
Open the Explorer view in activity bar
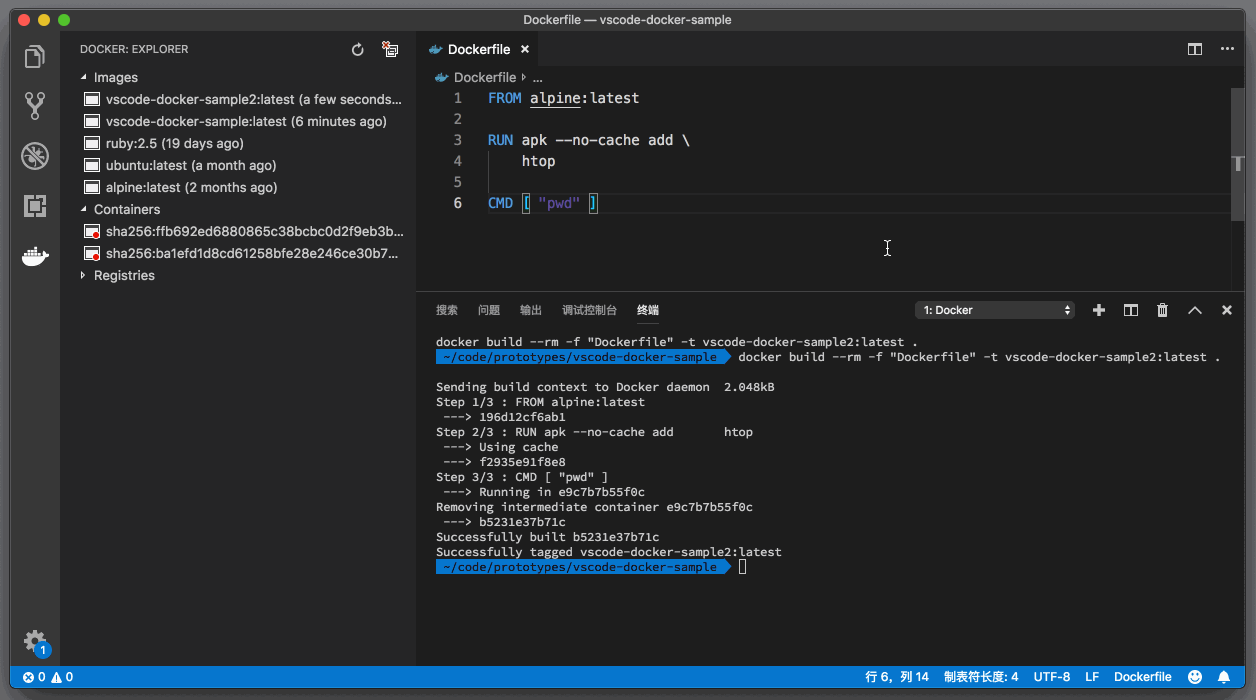pos(35,57)
